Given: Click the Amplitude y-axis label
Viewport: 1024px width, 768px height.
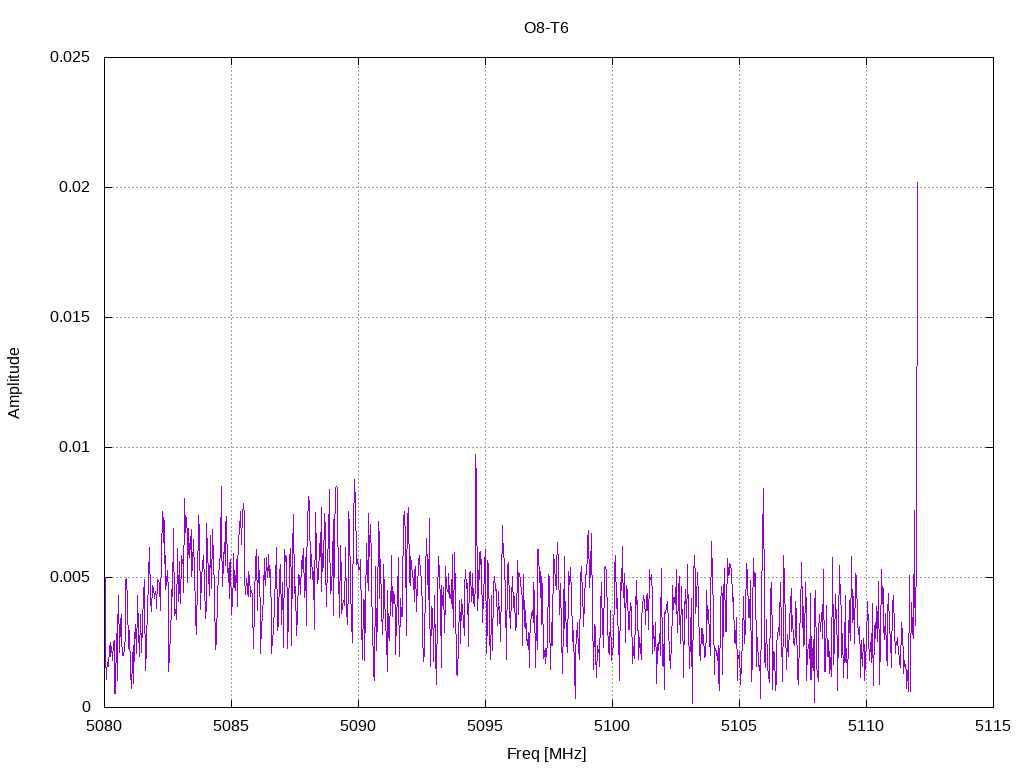Looking at the screenshot, I should coord(14,383).
